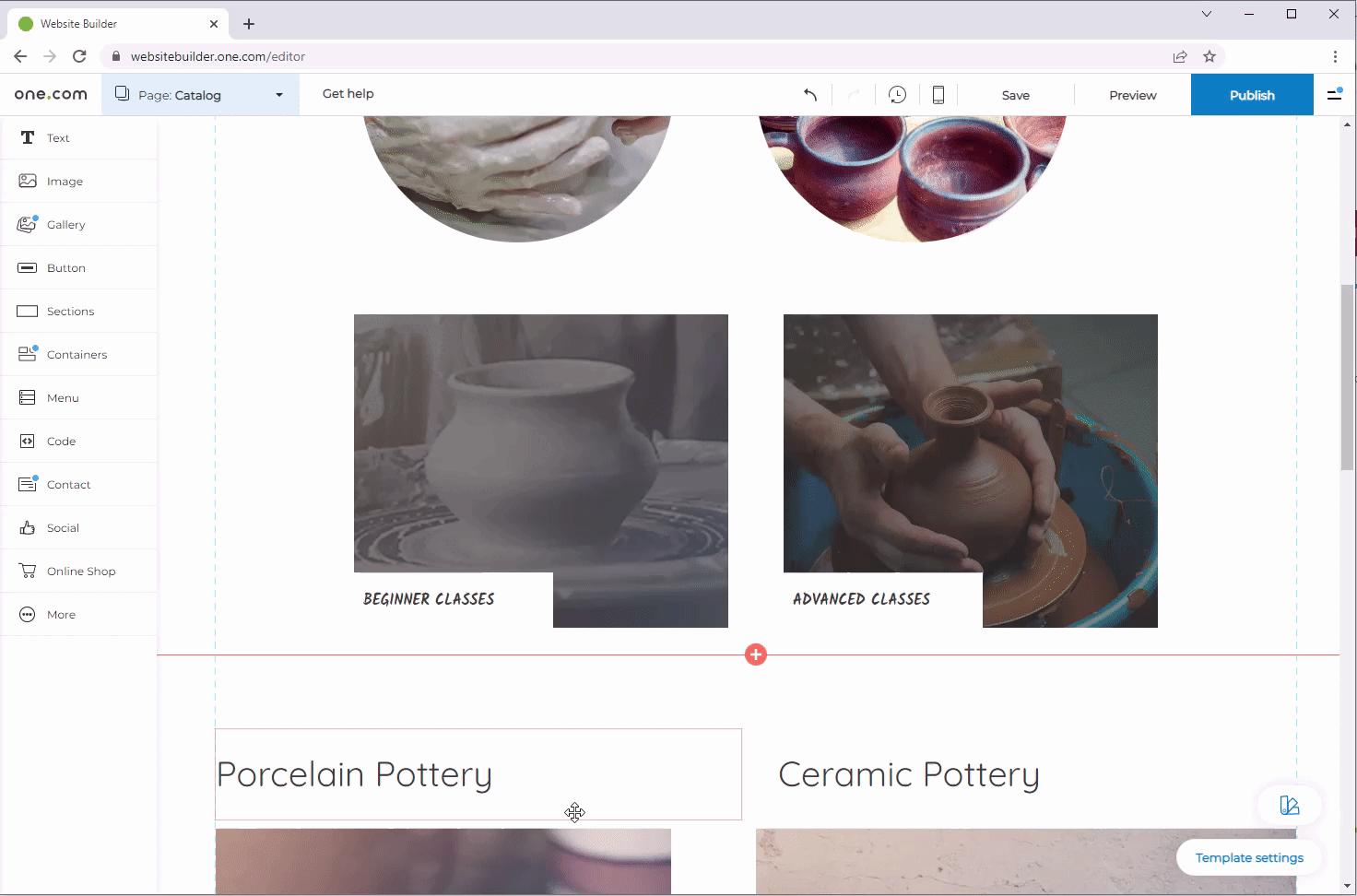Open the top-right hamburger menu icon

tap(1334, 95)
